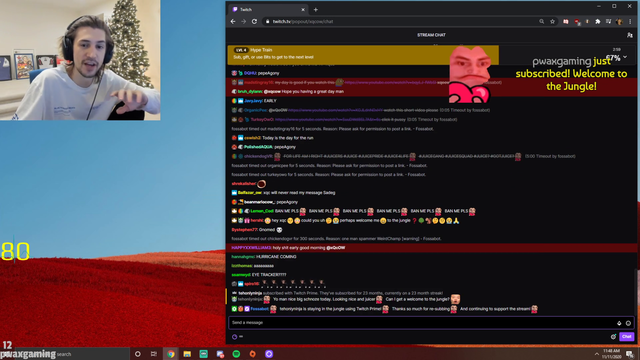Click the STREAM CHAT header
The width and height of the screenshot is (640, 360).
click(431, 35)
